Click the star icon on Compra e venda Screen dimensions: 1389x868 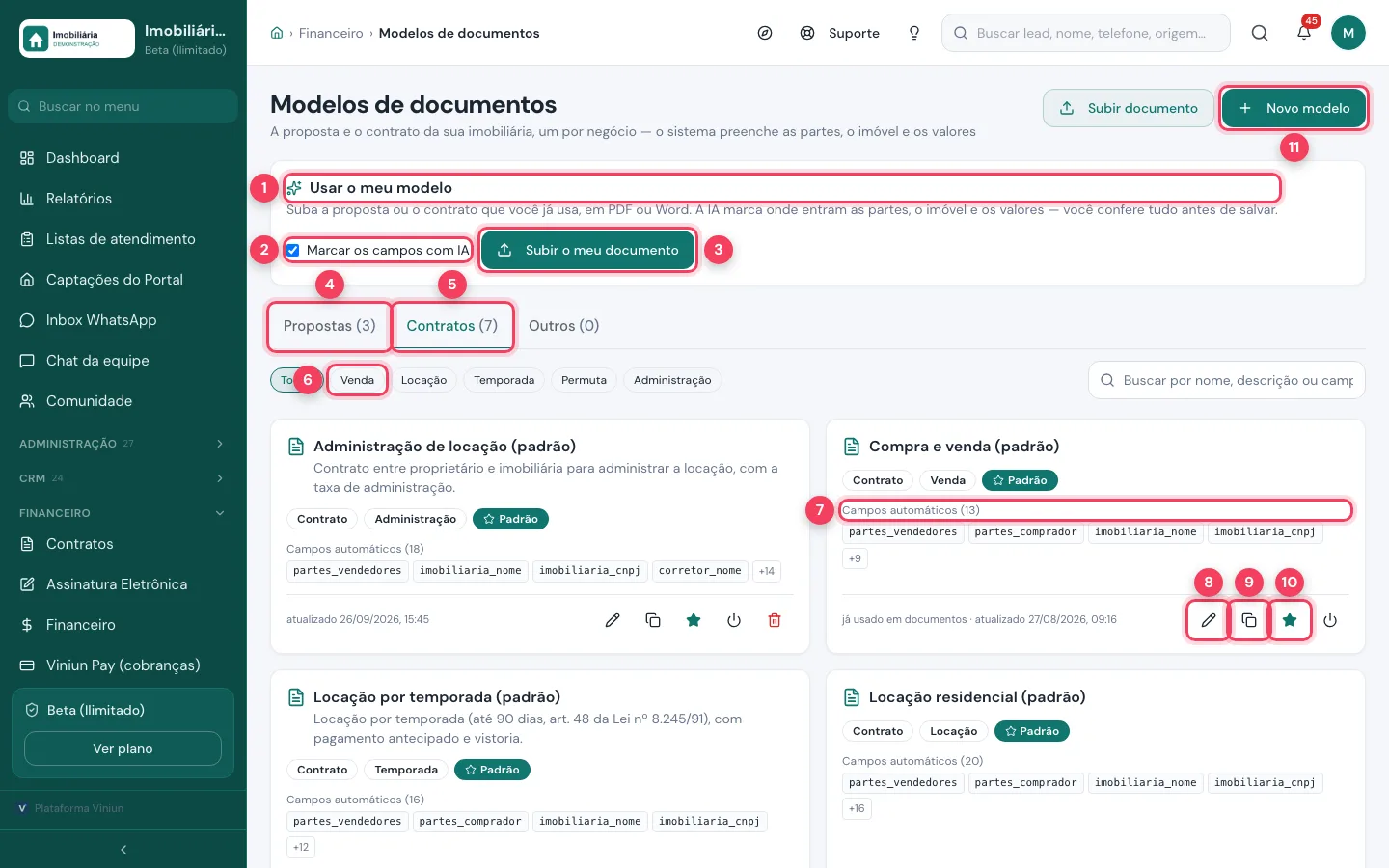point(1290,620)
